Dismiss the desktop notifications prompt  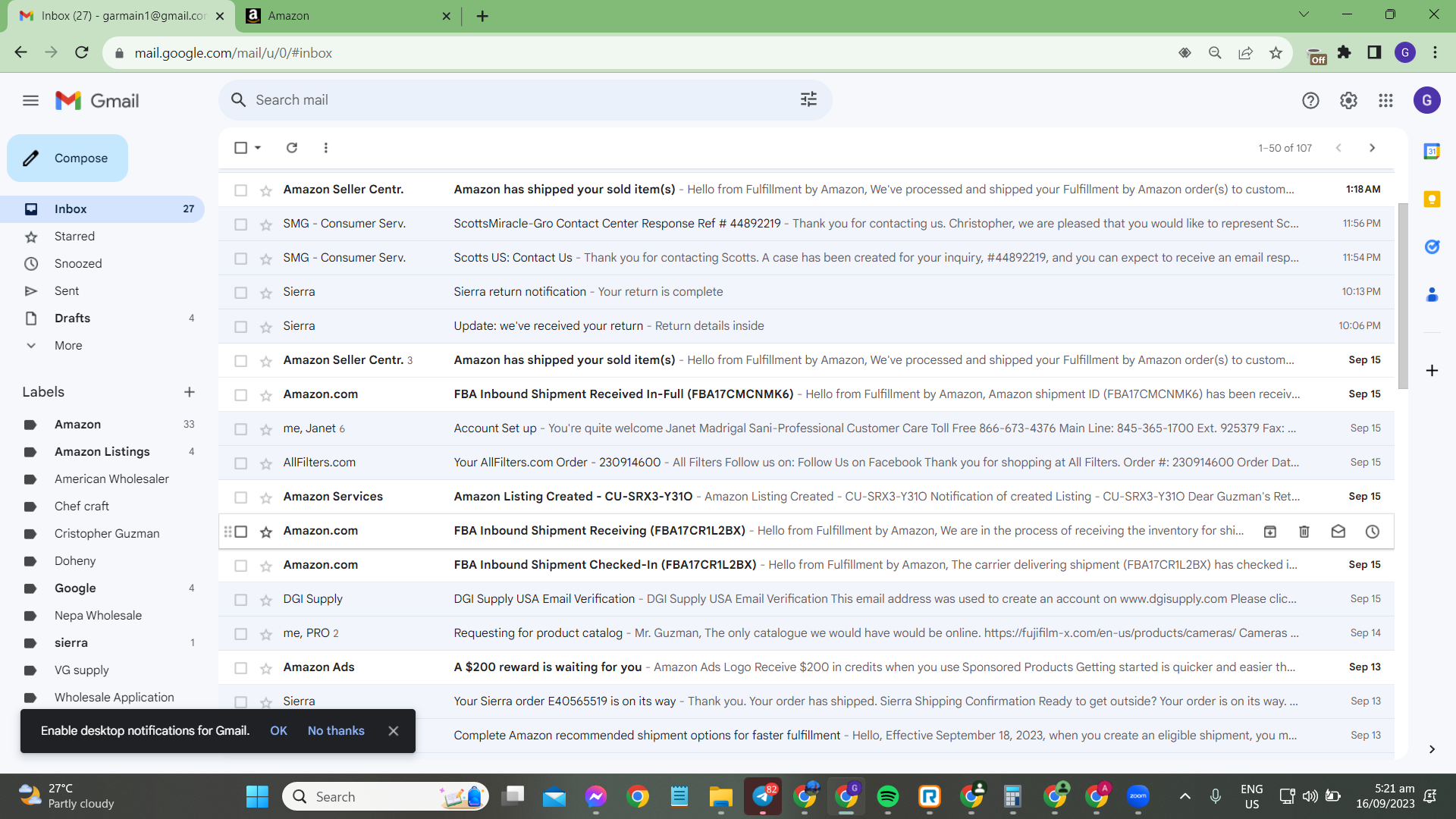pos(393,731)
